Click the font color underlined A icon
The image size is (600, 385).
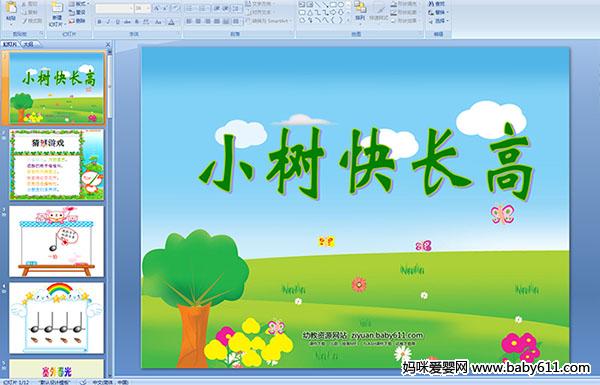(171, 22)
